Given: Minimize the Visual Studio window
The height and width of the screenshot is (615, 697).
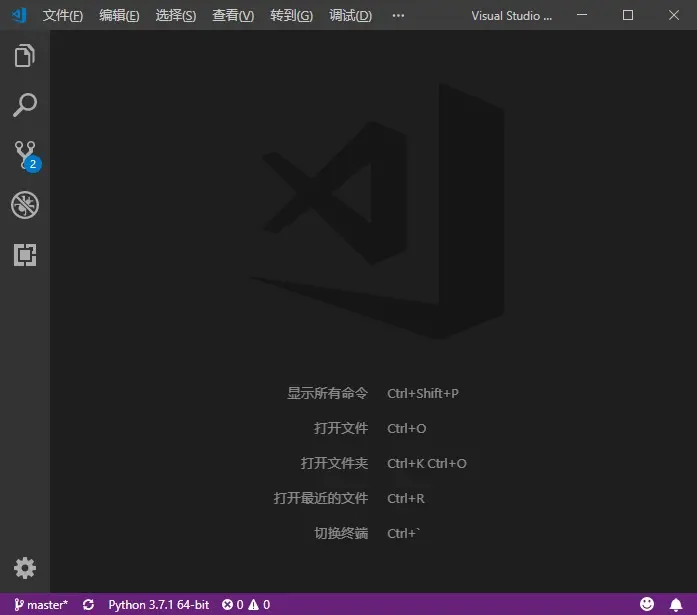Looking at the screenshot, I should [582, 15].
